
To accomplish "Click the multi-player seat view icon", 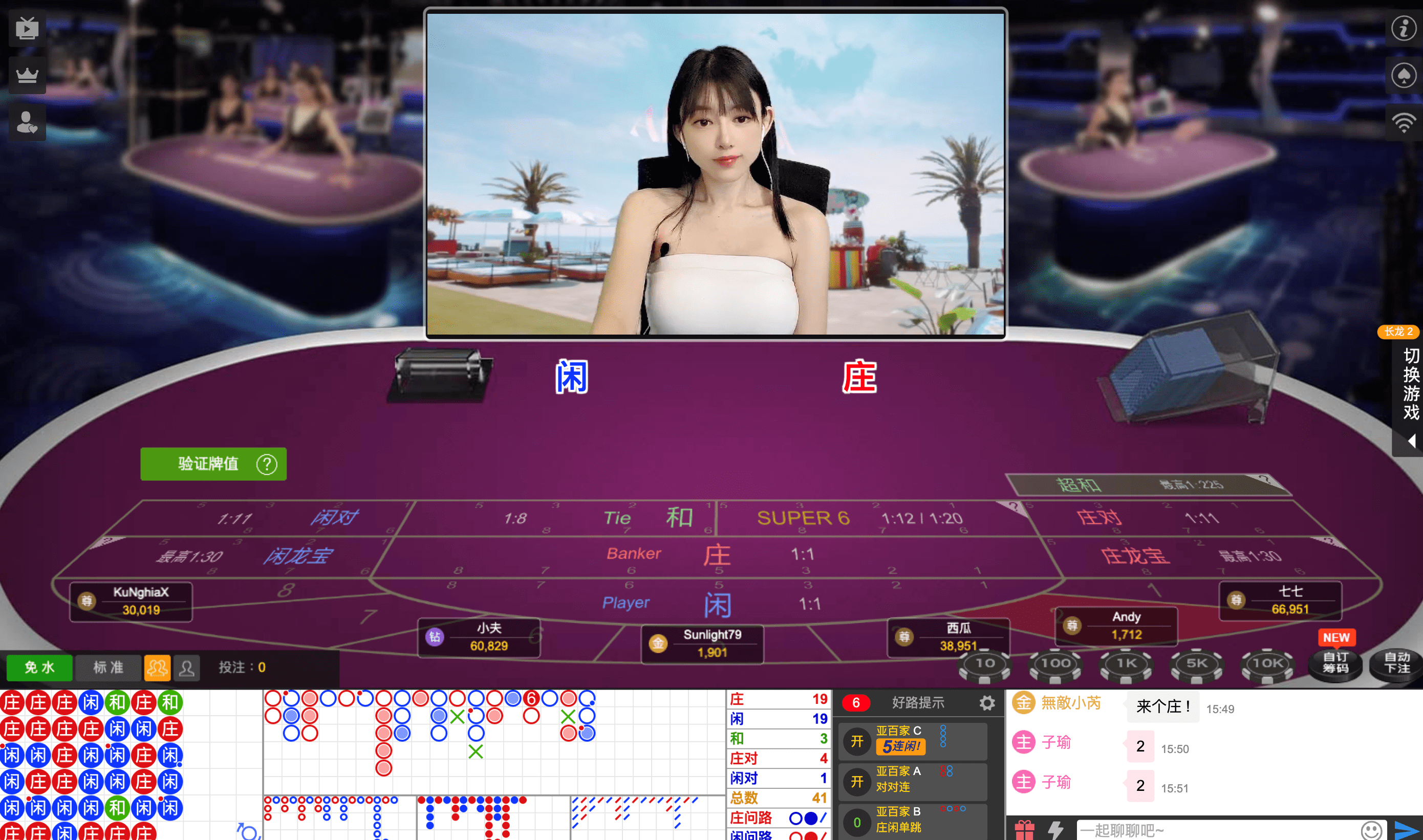I will 157,668.
